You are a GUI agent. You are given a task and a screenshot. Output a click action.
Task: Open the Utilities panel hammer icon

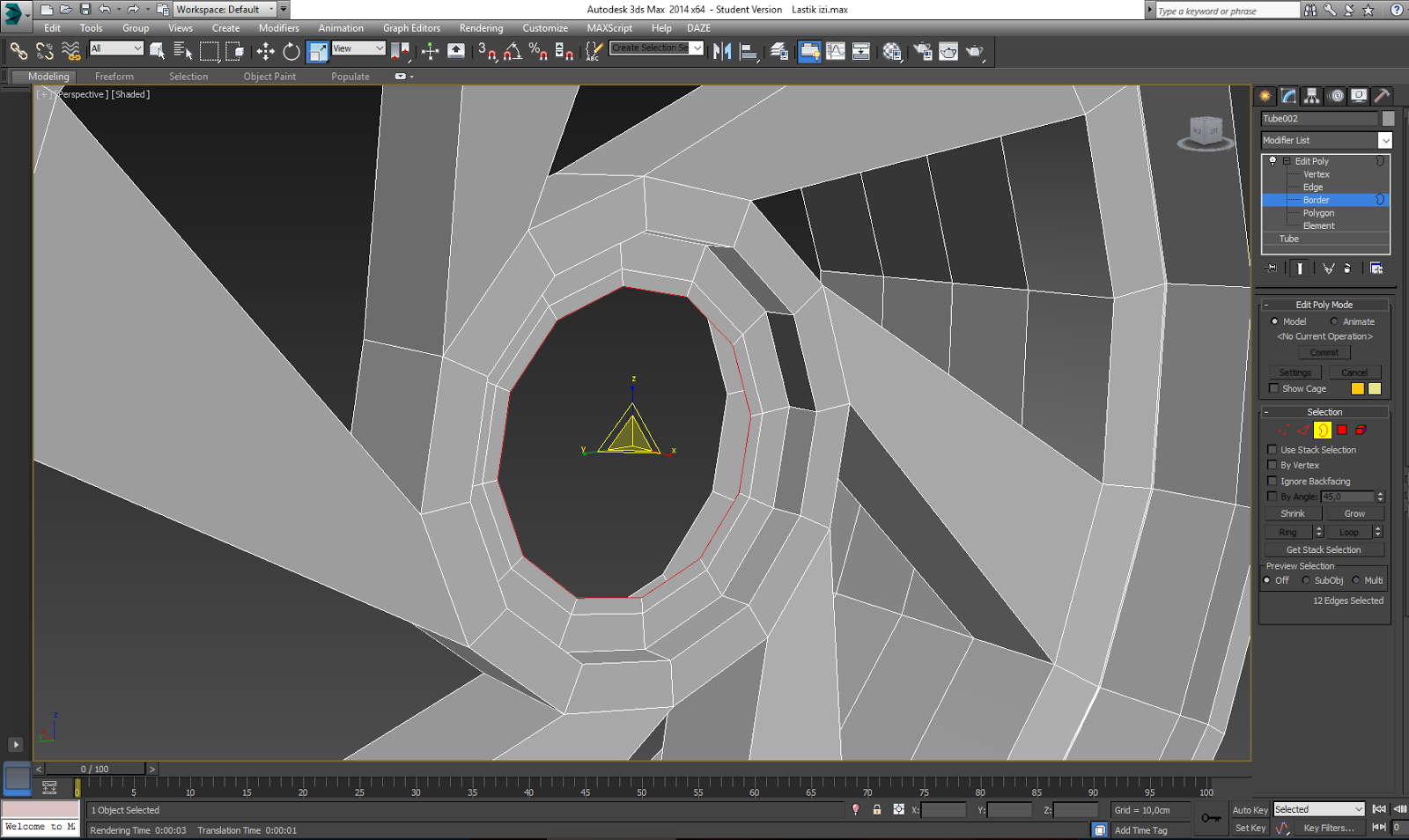1382,96
